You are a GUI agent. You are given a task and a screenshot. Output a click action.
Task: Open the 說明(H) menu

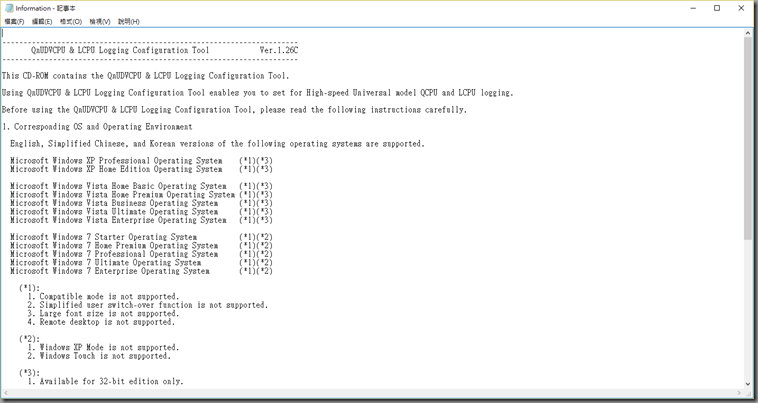pyautogui.click(x=129, y=22)
